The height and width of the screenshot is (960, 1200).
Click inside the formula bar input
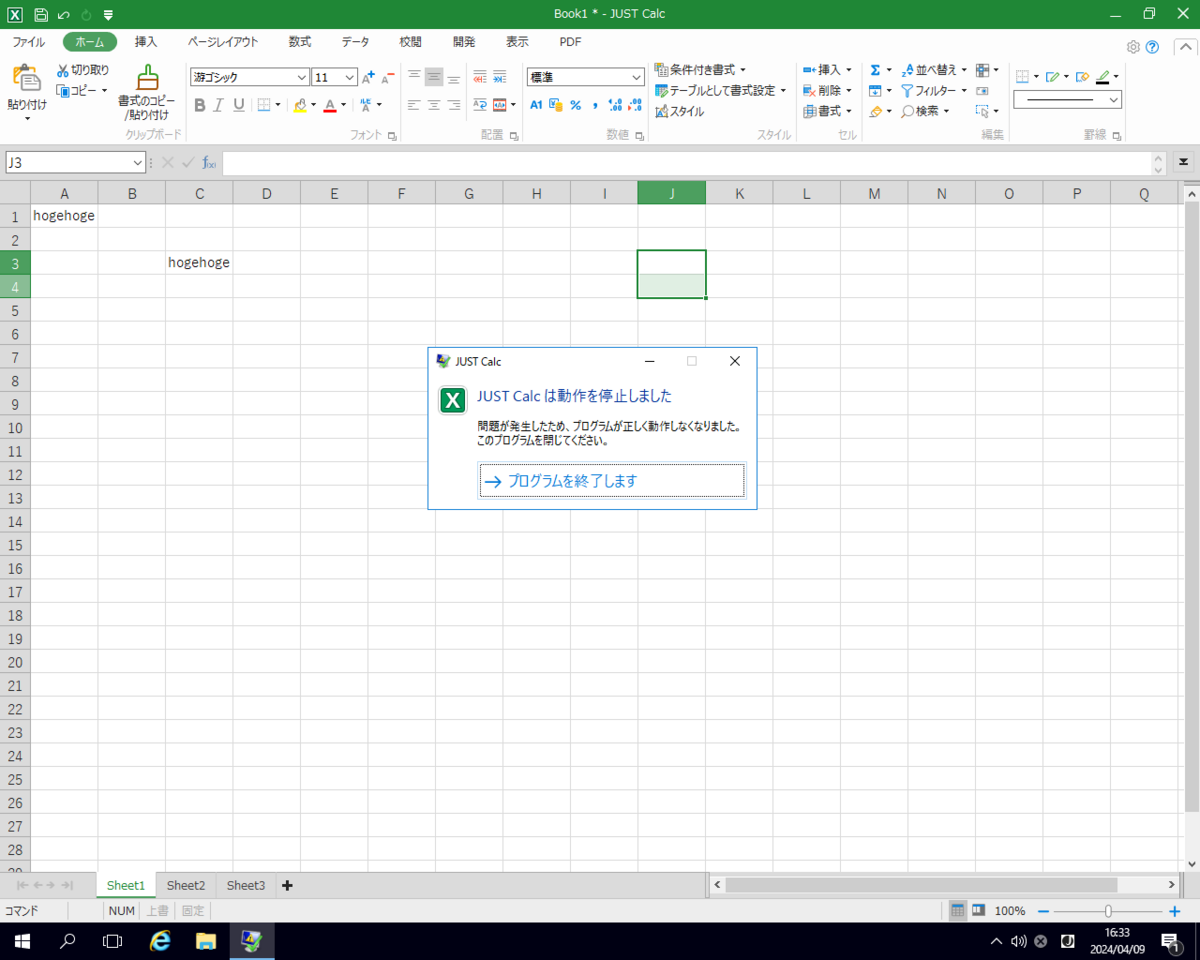point(686,162)
